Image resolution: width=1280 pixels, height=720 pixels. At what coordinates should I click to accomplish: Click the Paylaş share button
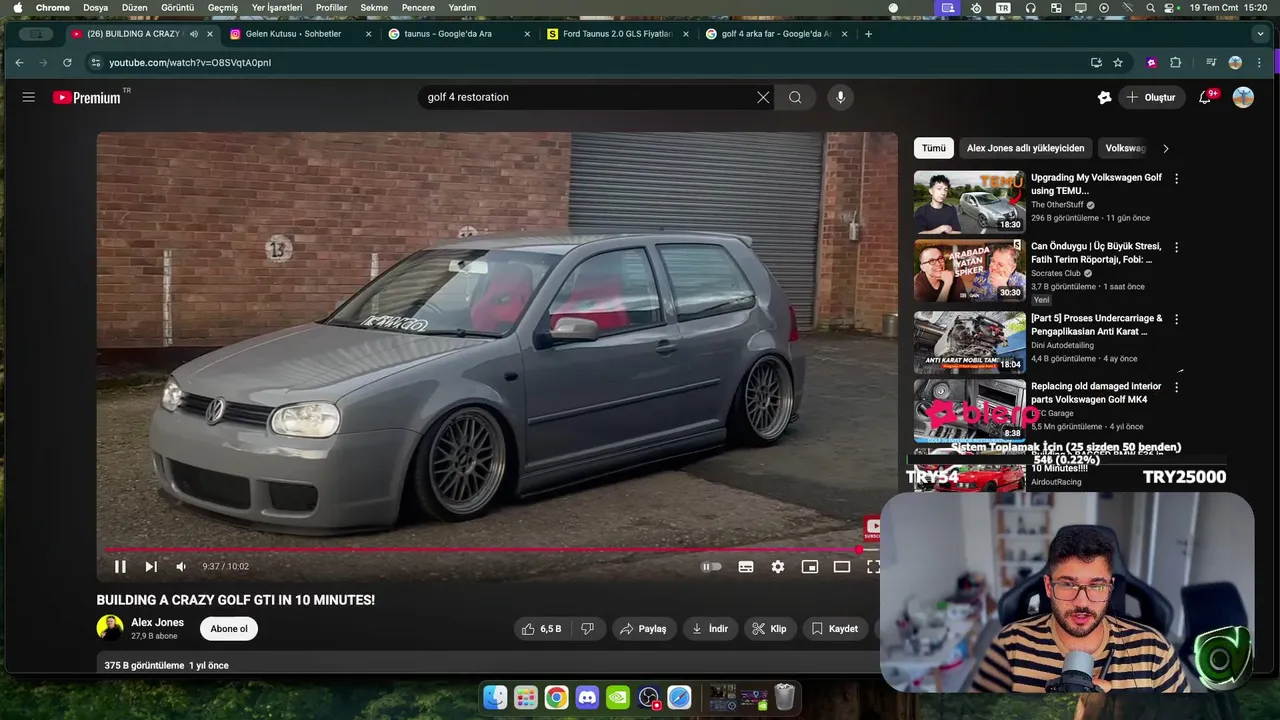pyautogui.click(x=642, y=629)
